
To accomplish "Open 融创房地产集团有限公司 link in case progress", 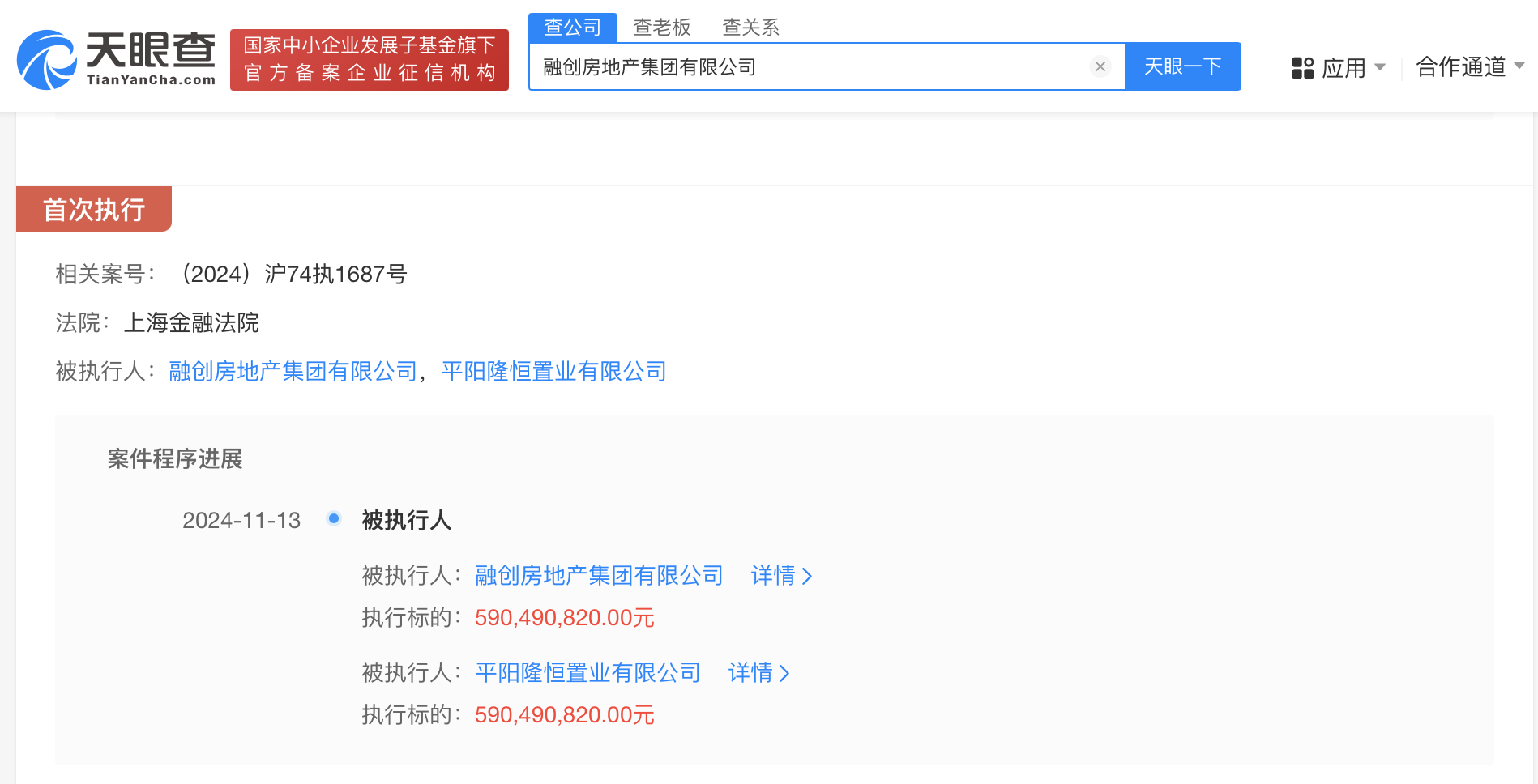I will [599, 575].
